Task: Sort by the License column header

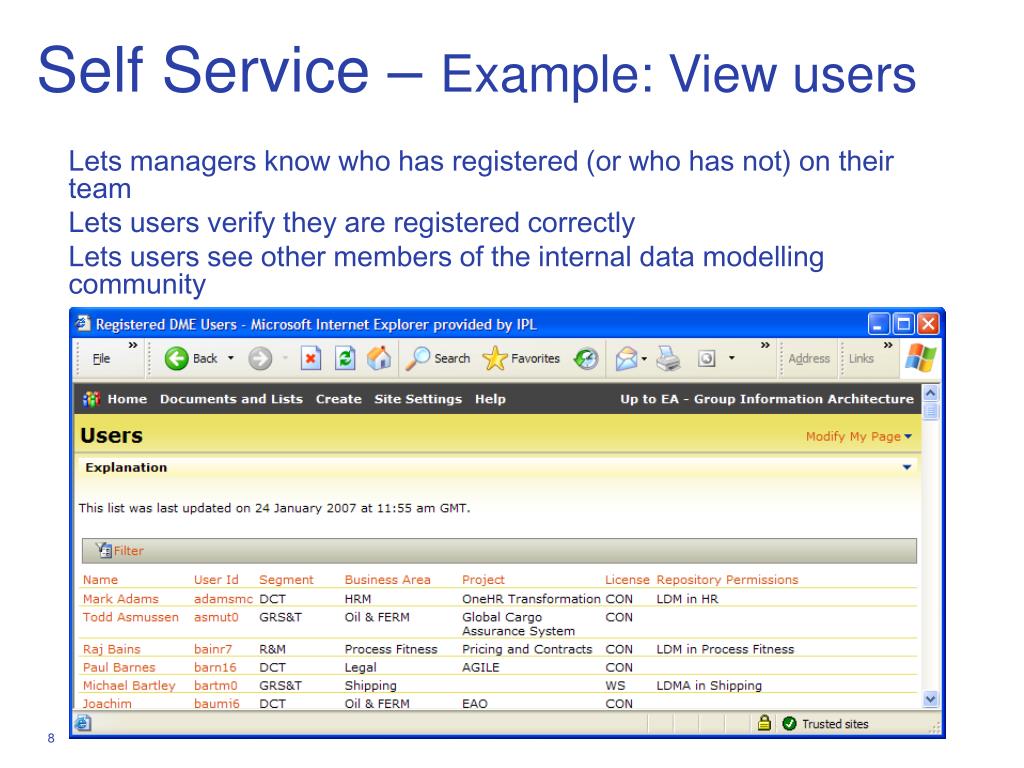Action: [x=627, y=580]
